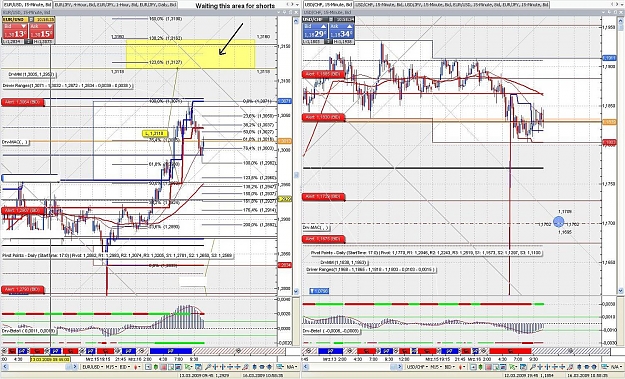Open the BID price type dropdown in right chart toolbar
Image resolution: width=625 pixels, height=379 pixels.
click(x=450, y=367)
